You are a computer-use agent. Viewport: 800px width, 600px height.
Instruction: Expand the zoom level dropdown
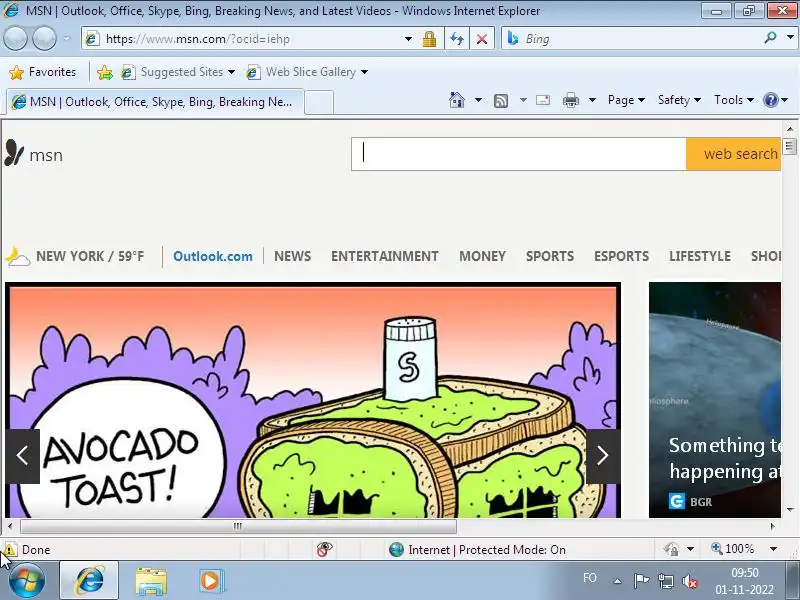[773, 549]
